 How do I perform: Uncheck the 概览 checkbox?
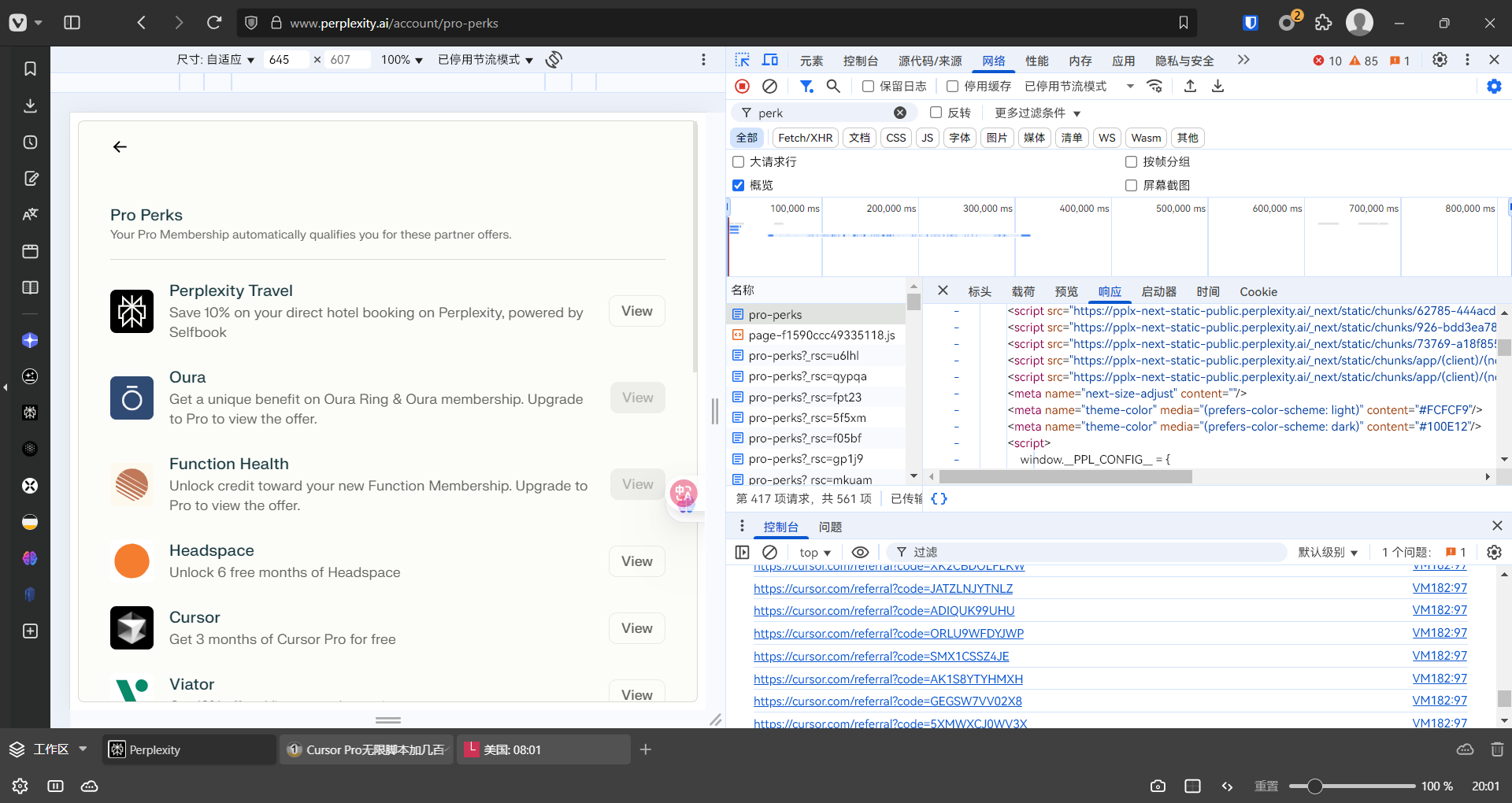click(x=739, y=186)
